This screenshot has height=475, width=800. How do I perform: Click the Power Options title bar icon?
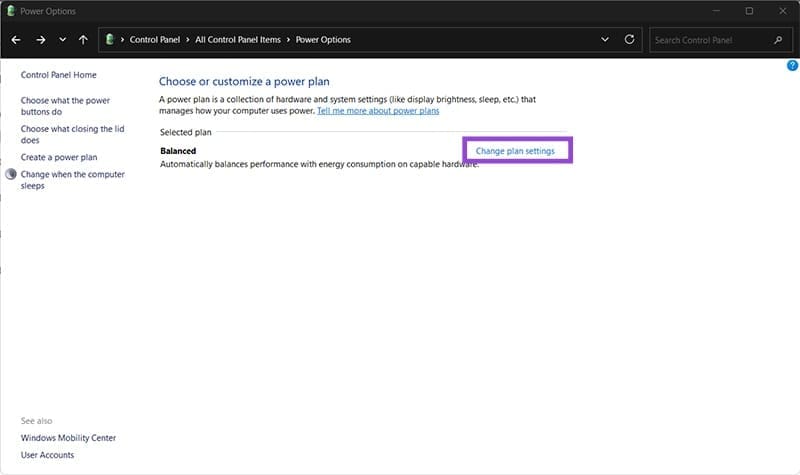tap(11, 11)
